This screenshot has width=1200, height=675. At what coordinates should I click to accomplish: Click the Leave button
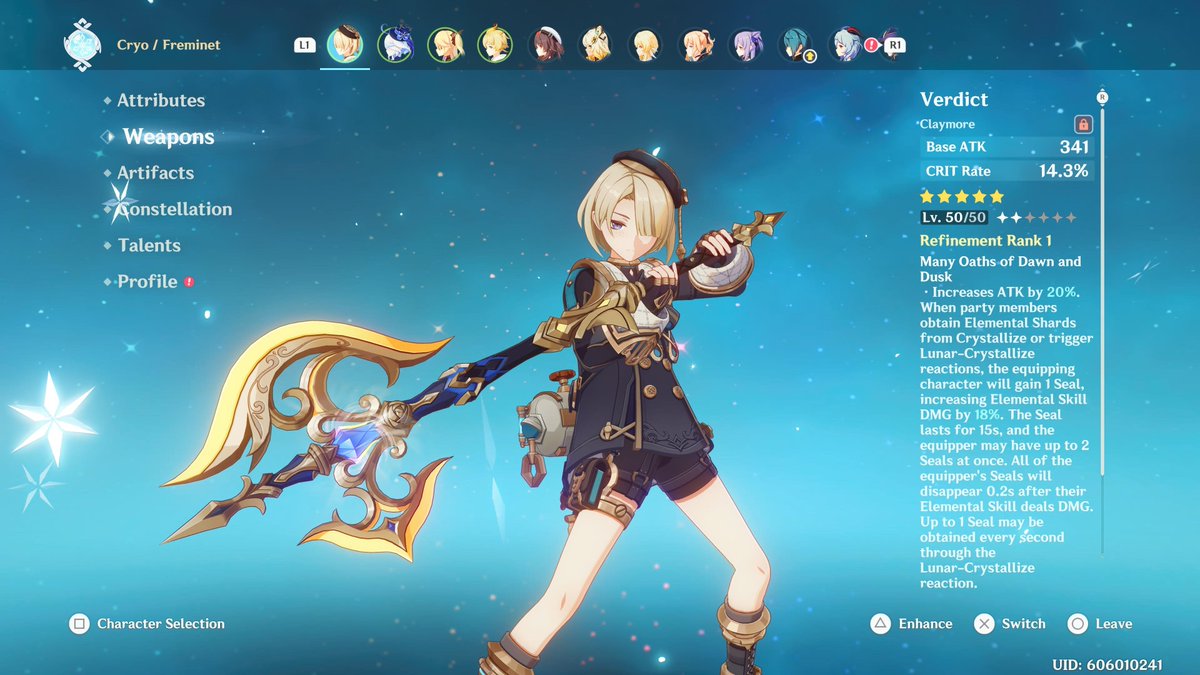tap(1100, 624)
